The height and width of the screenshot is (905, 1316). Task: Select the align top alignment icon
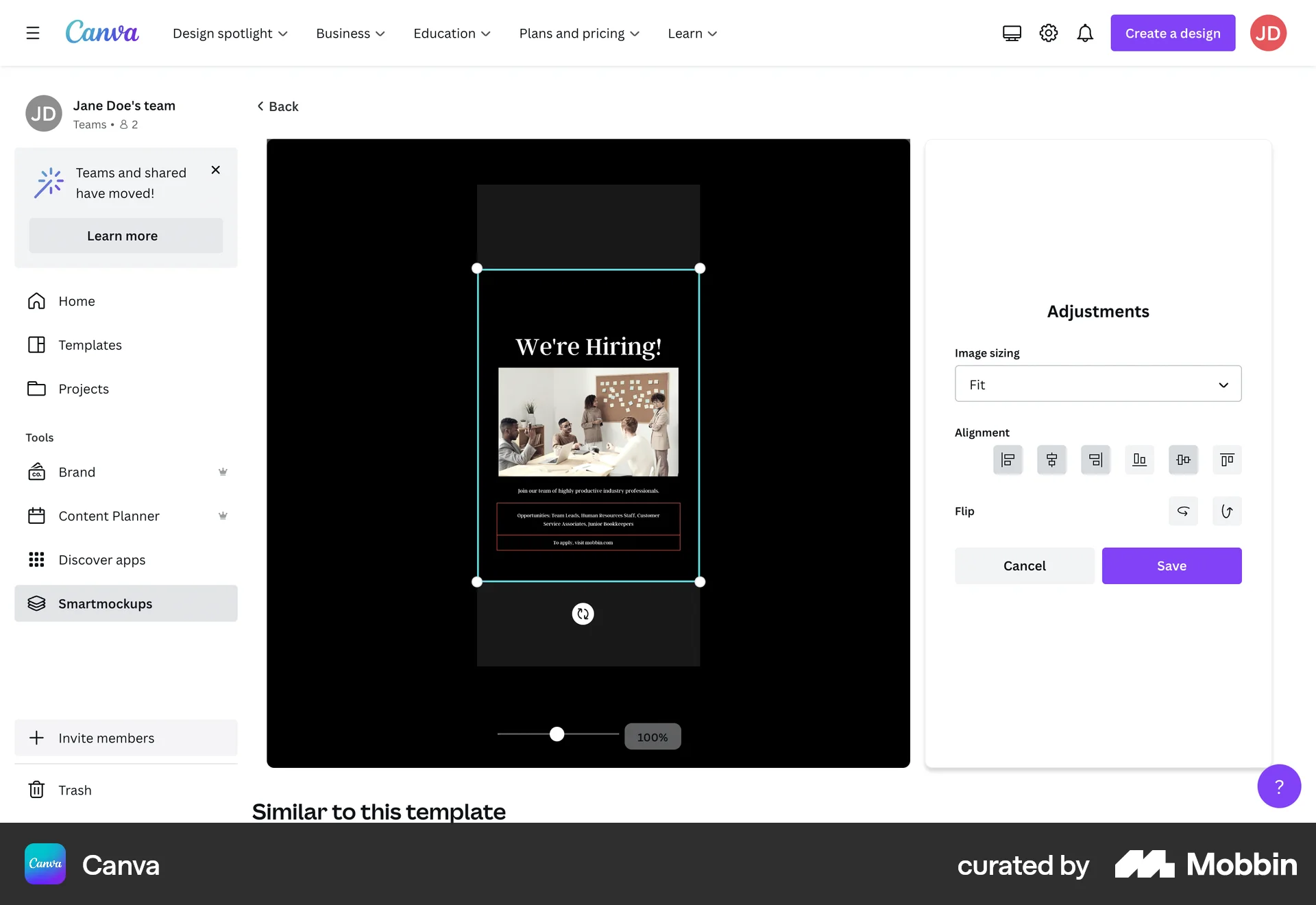pyautogui.click(x=1227, y=459)
